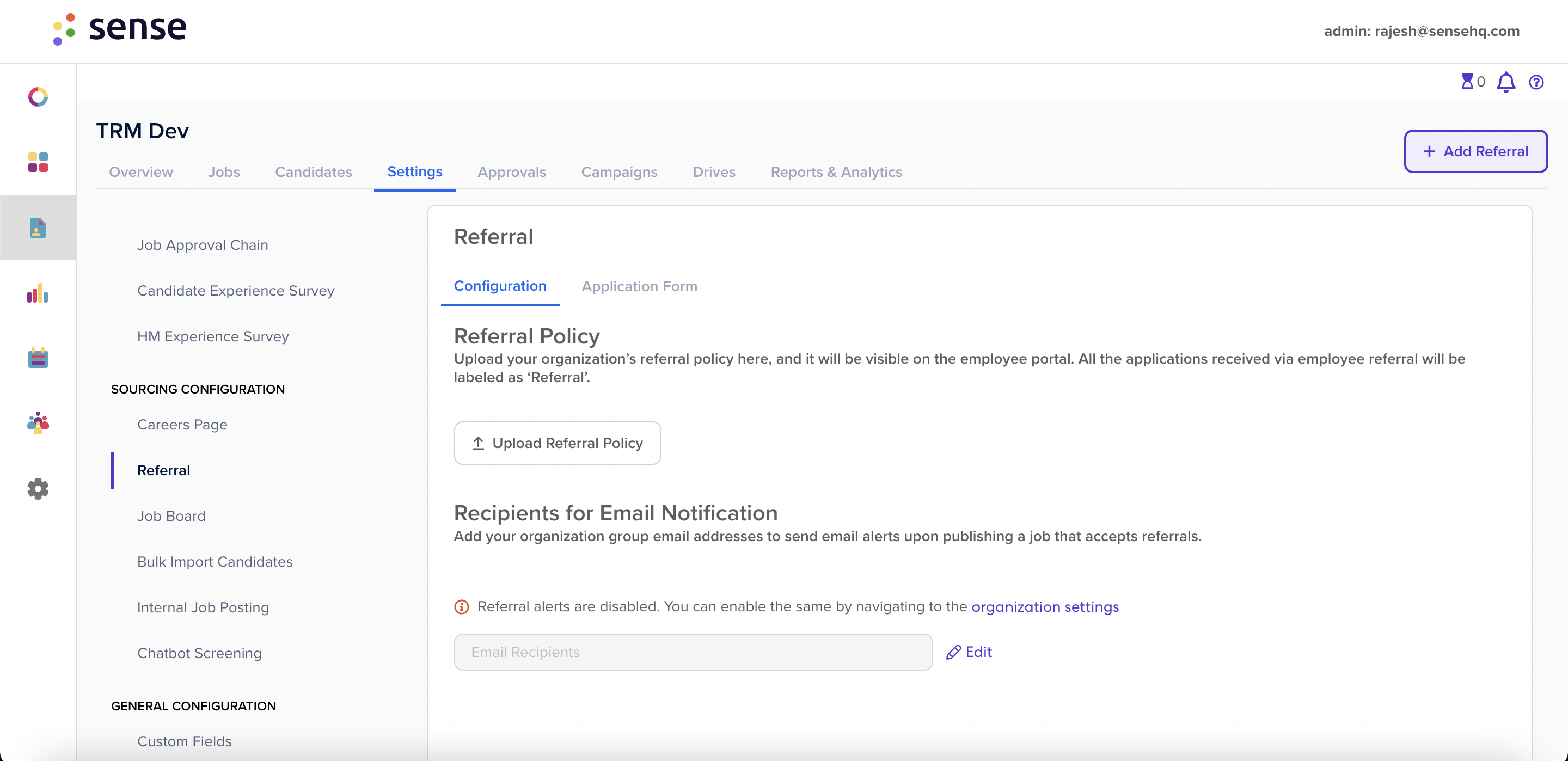This screenshot has height=761, width=1568.
Task: Open the gear settings sidebar icon
Action: 38,489
